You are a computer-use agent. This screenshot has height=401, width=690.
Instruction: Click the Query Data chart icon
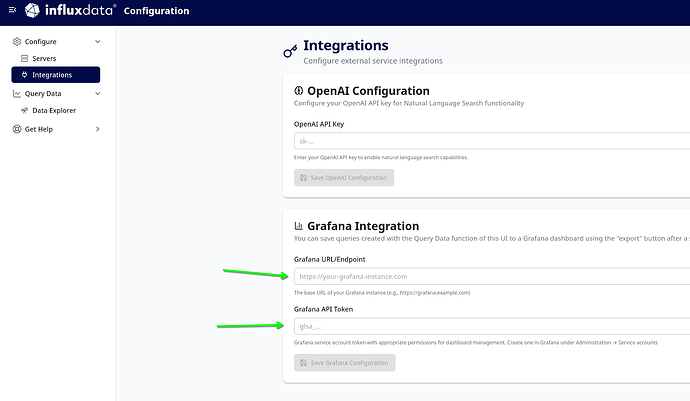pos(16,94)
